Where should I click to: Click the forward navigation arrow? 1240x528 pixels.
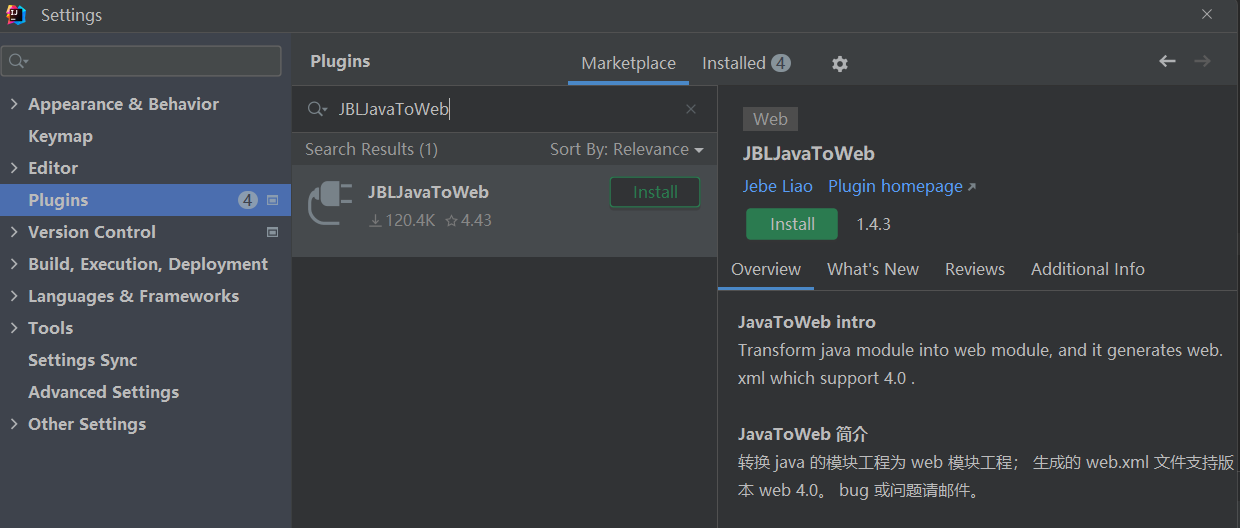1202,62
